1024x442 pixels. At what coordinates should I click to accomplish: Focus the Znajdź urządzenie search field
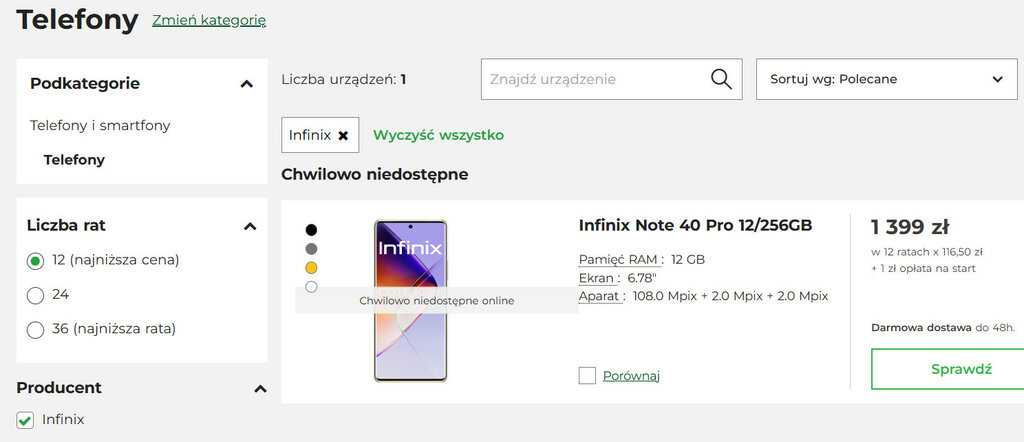coord(593,79)
